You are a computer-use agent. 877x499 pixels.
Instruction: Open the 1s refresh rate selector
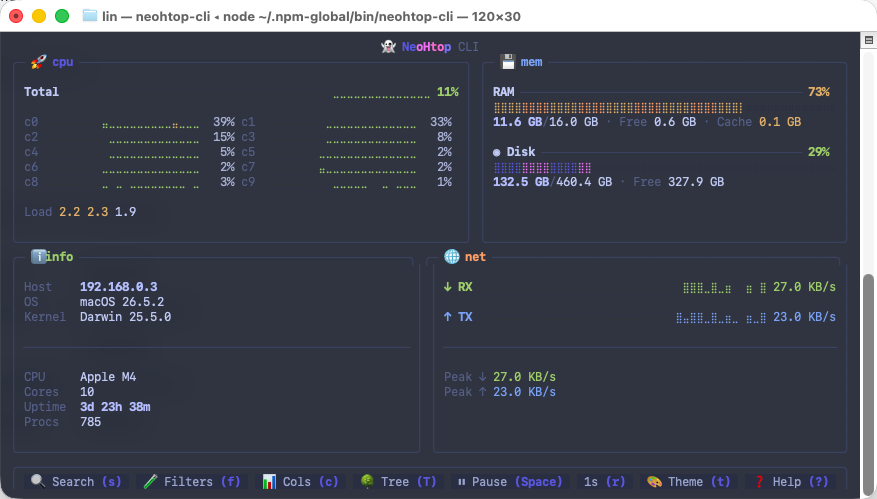[x=605, y=482]
